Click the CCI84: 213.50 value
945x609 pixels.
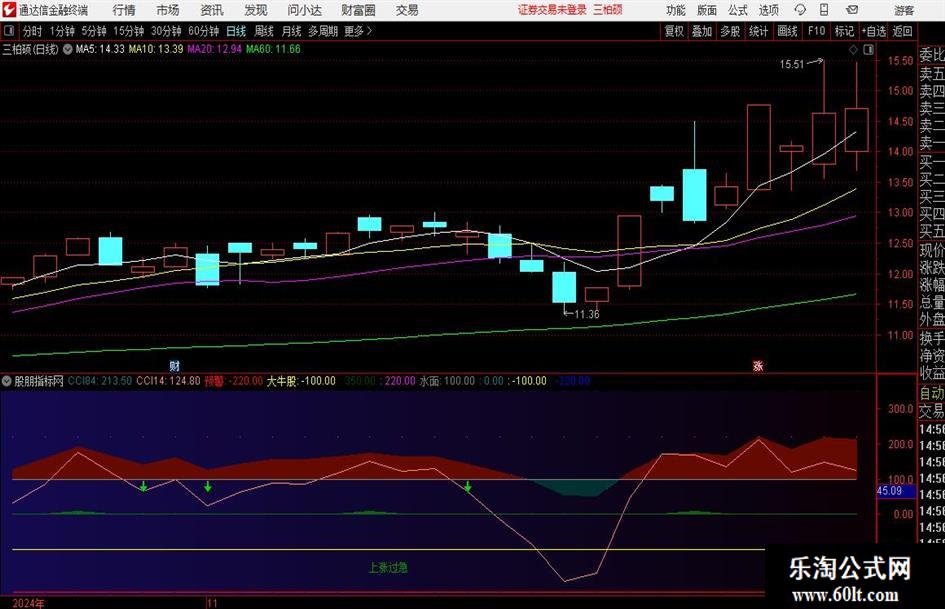click(100, 381)
